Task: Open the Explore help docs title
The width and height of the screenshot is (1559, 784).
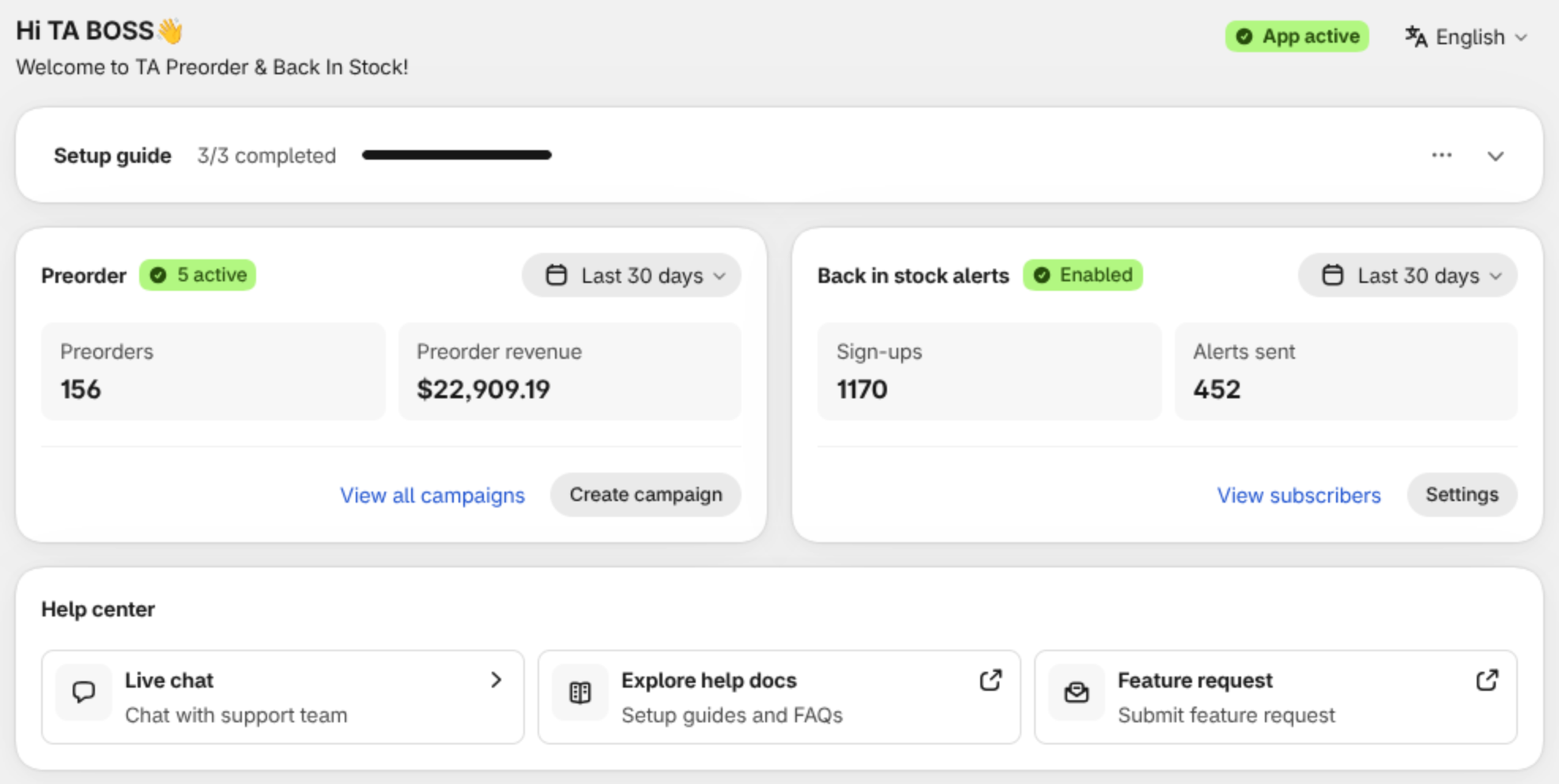Action: point(709,680)
